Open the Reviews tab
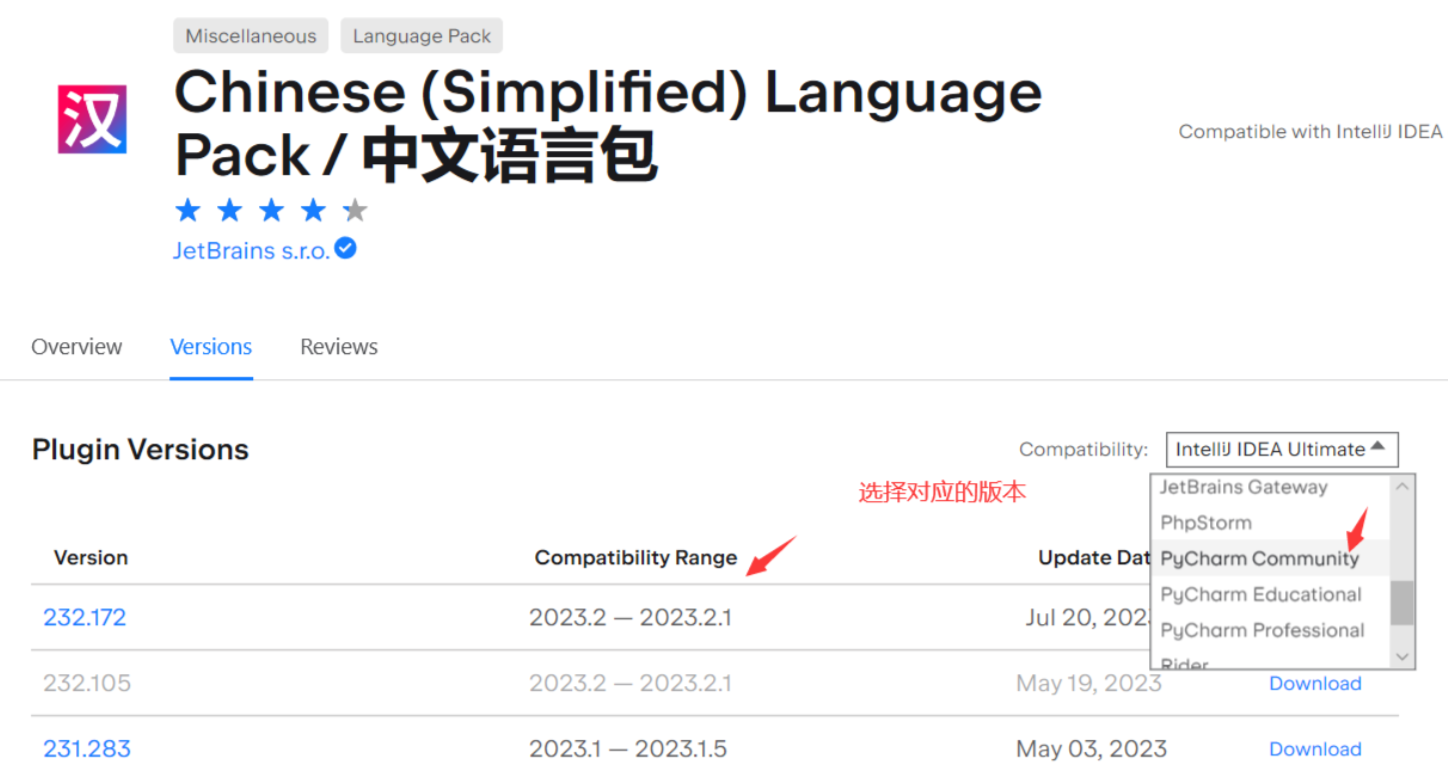 pos(339,347)
